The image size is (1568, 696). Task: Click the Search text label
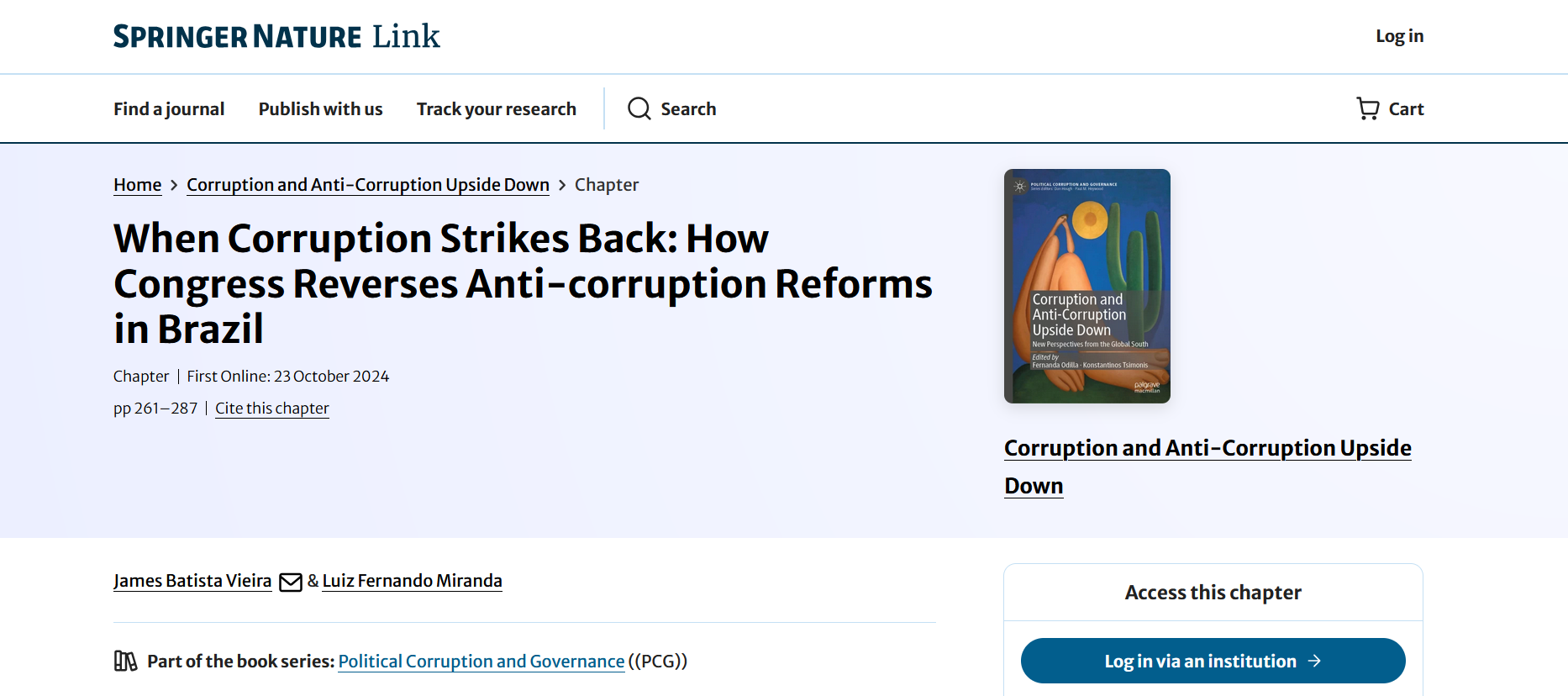688,109
